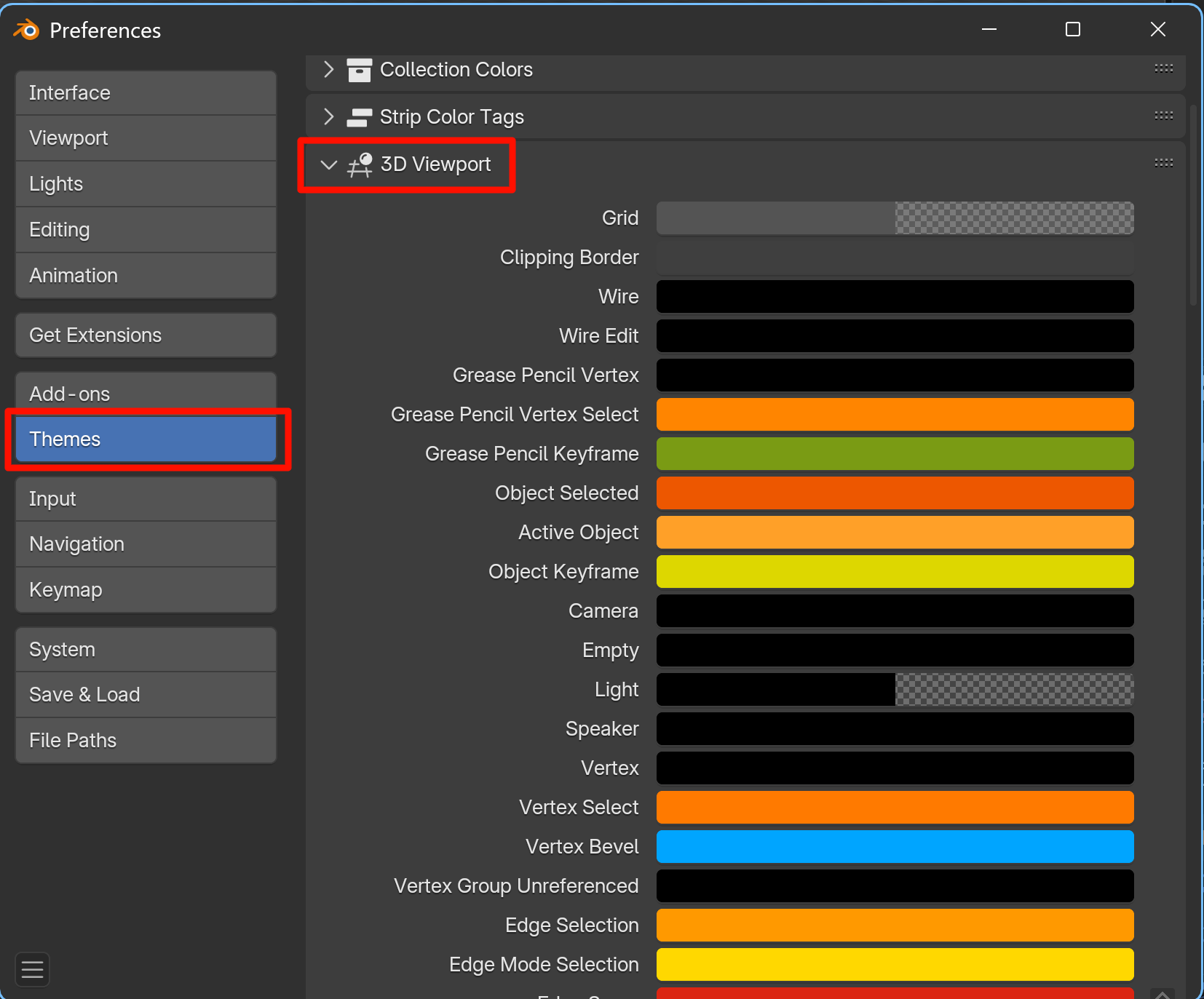Switch to the Keymap section

coord(146,590)
